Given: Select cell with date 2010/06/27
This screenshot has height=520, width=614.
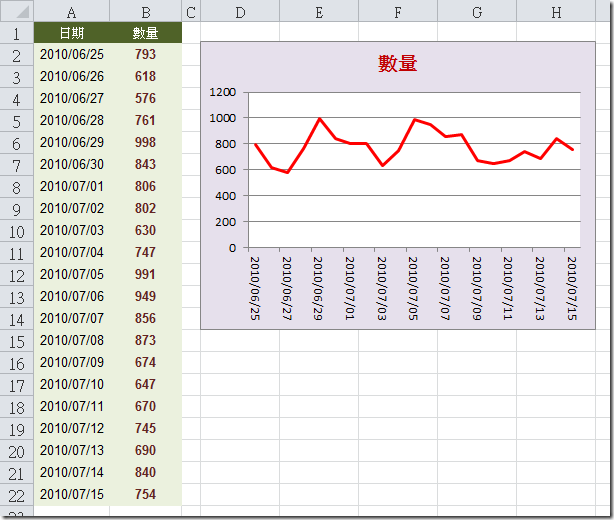Looking at the screenshot, I should click(72, 98).
